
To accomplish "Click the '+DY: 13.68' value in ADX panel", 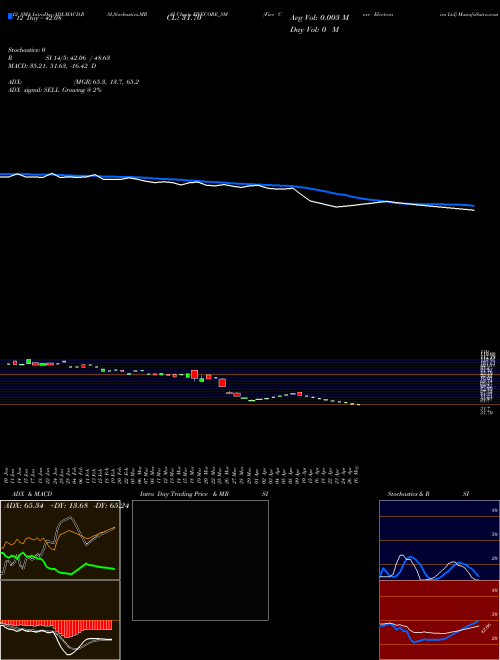I will 69,505.
